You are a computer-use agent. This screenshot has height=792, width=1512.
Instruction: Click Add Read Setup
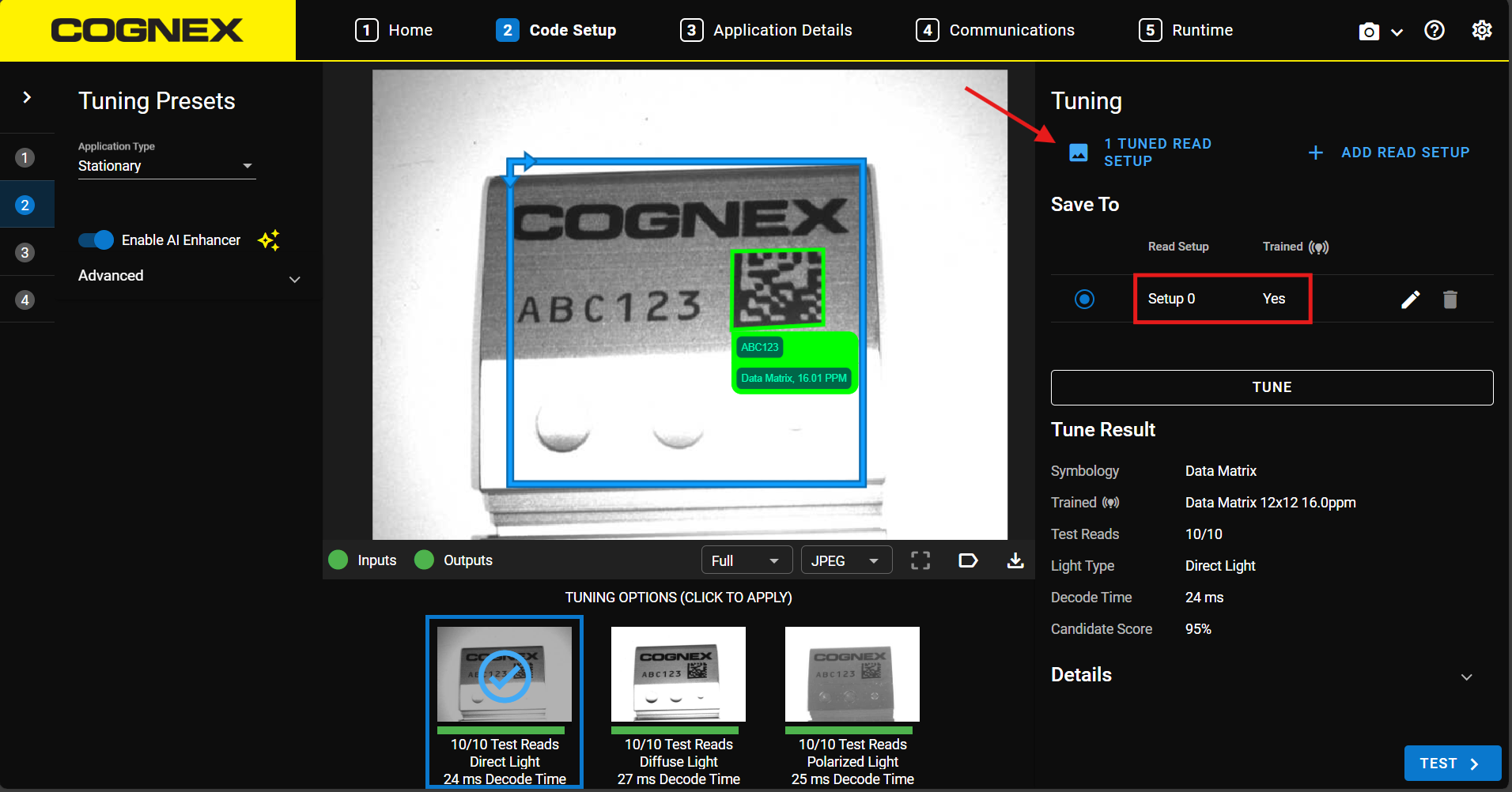pos(1389,153)
